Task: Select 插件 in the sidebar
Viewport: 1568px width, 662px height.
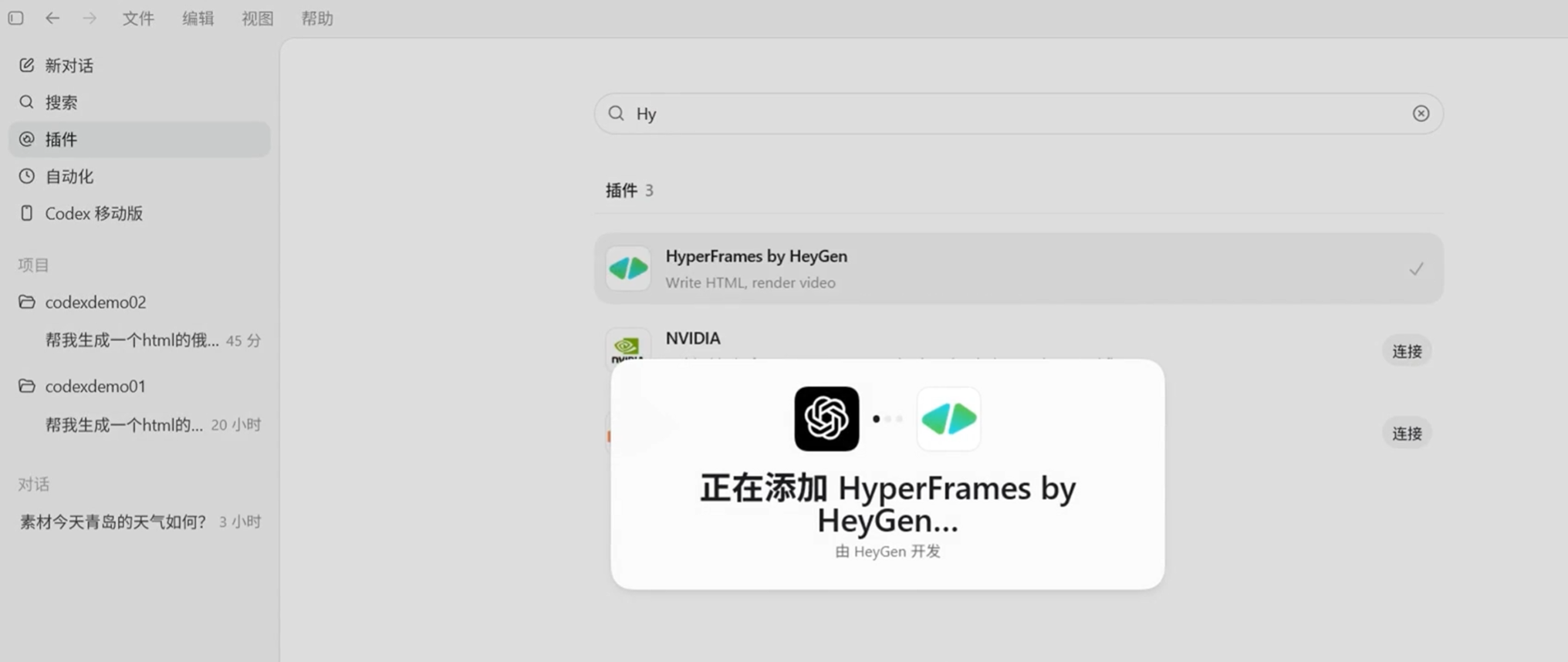Action: click(x=140, y=140)
